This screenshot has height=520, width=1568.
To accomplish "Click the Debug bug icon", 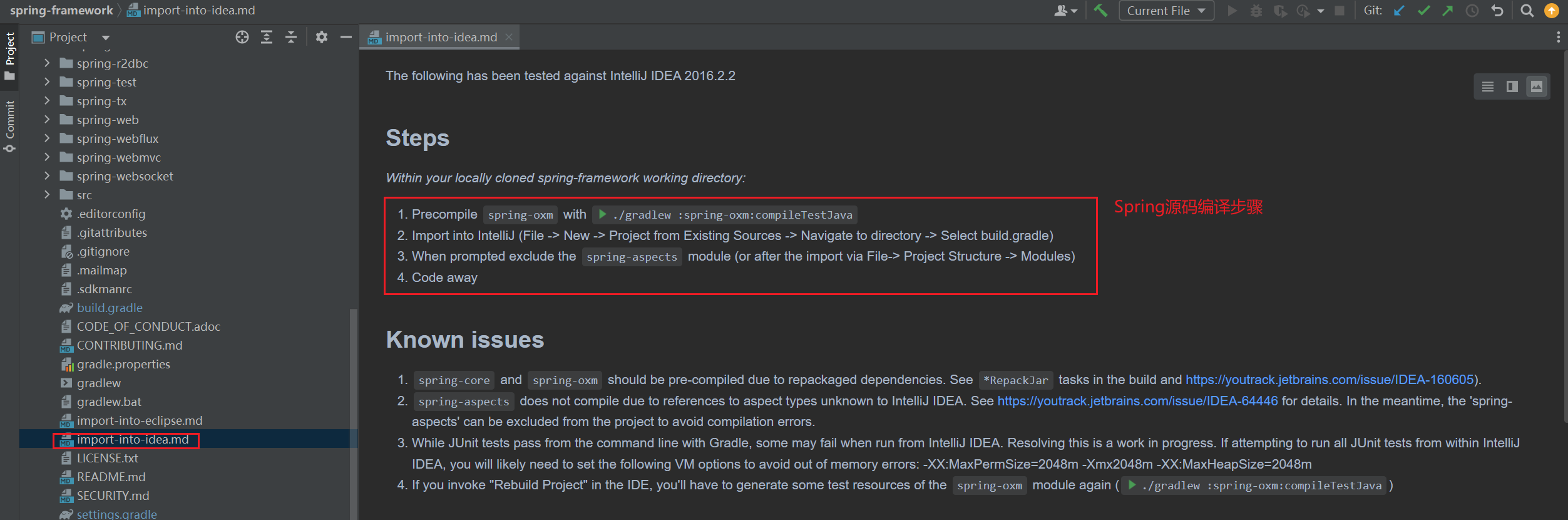I will click(x=1256, y=11).
